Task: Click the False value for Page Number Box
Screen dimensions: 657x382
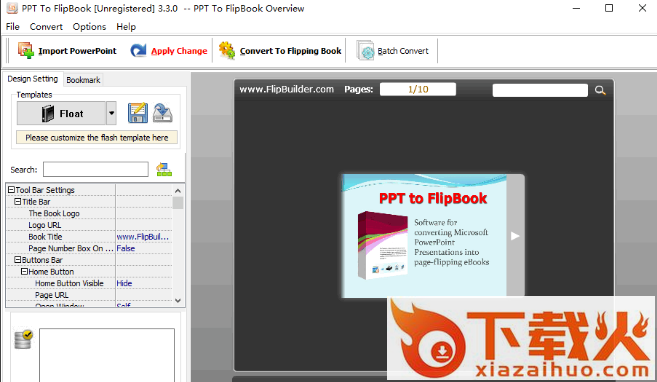Action: pos(126,248)
